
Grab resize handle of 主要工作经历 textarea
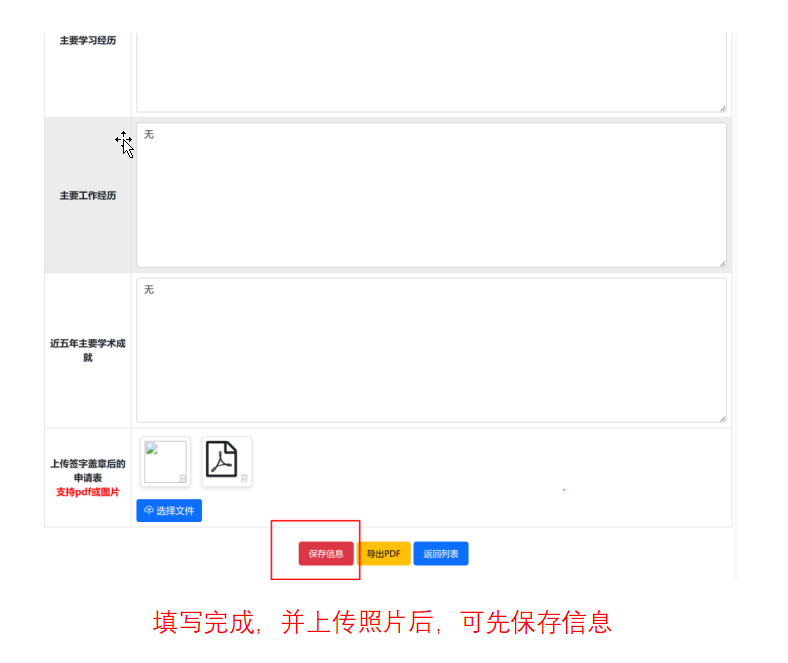723,263
